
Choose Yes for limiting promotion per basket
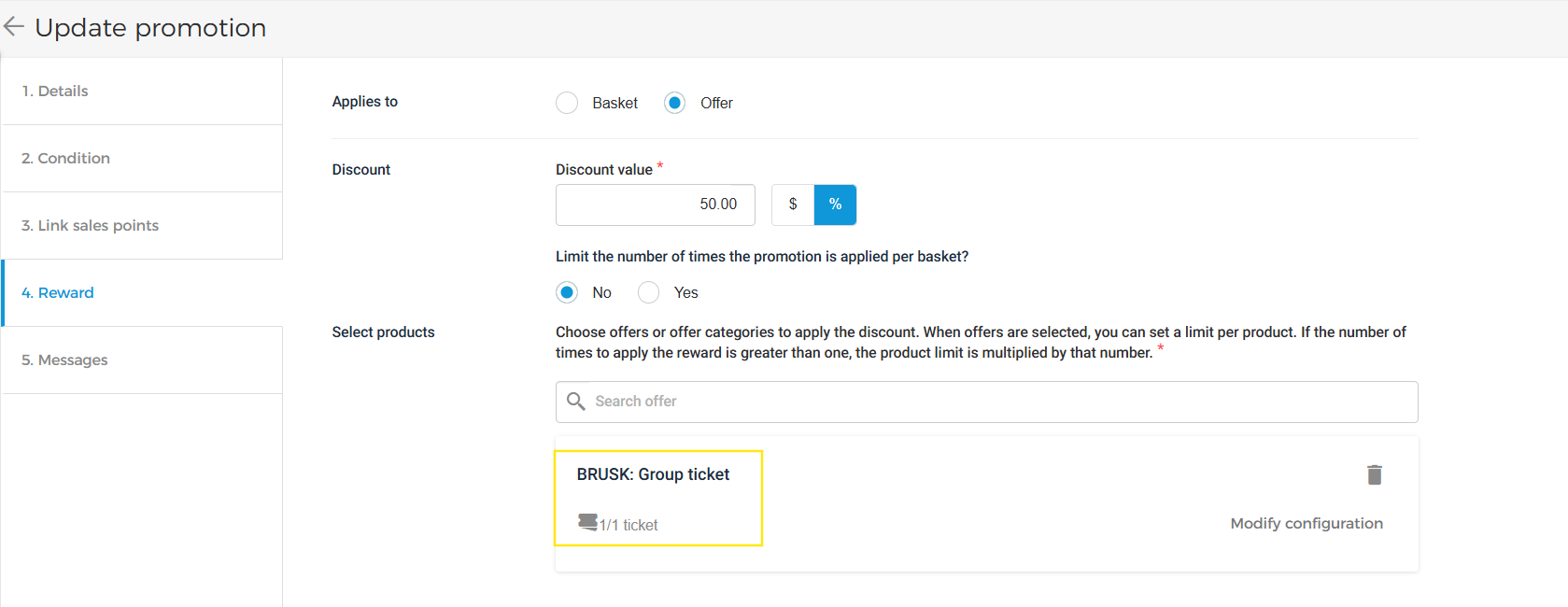pyautogui.click(x=648, y=292)
